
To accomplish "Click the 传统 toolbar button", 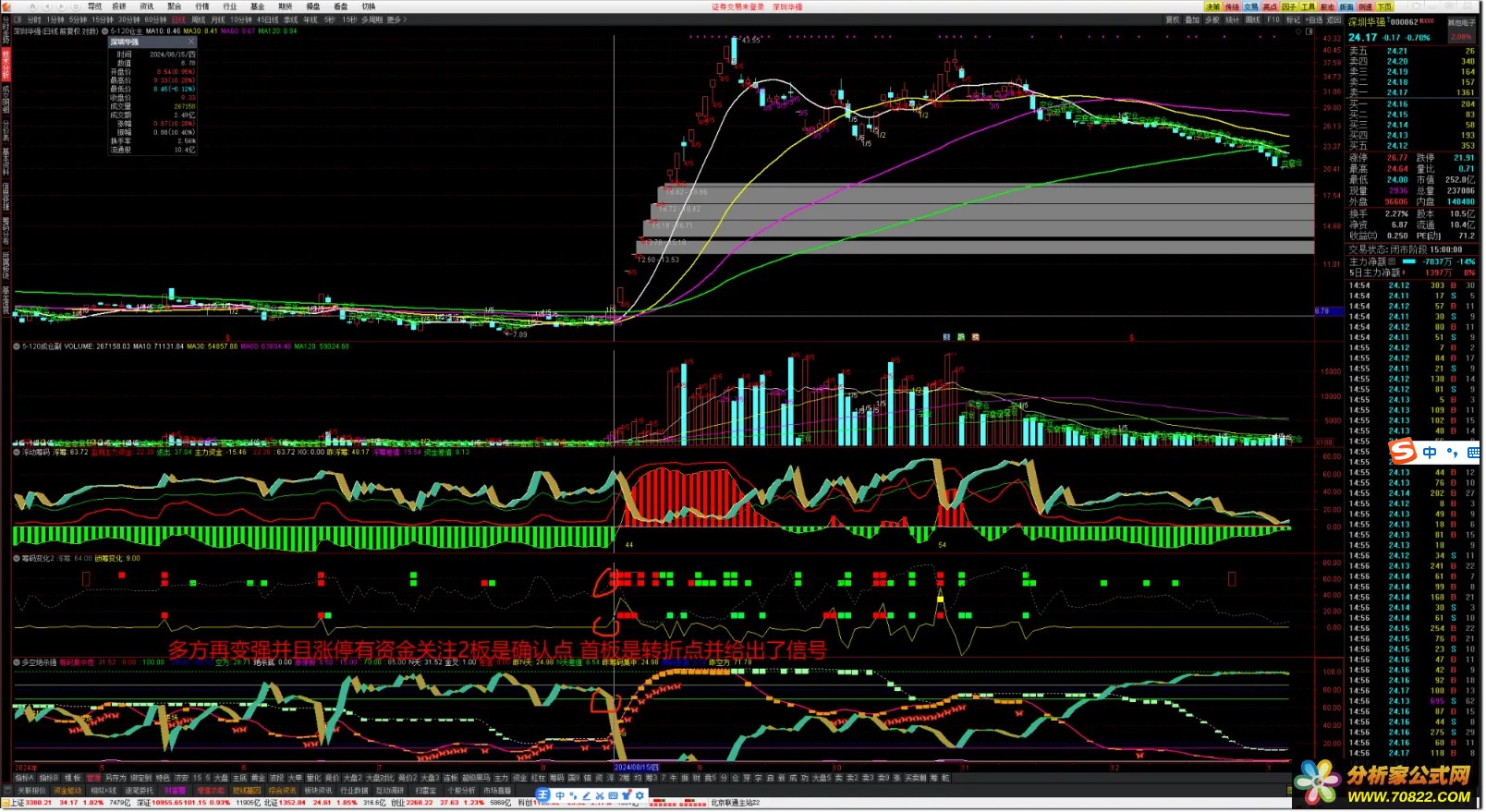I will click(x=1232, y=6).
